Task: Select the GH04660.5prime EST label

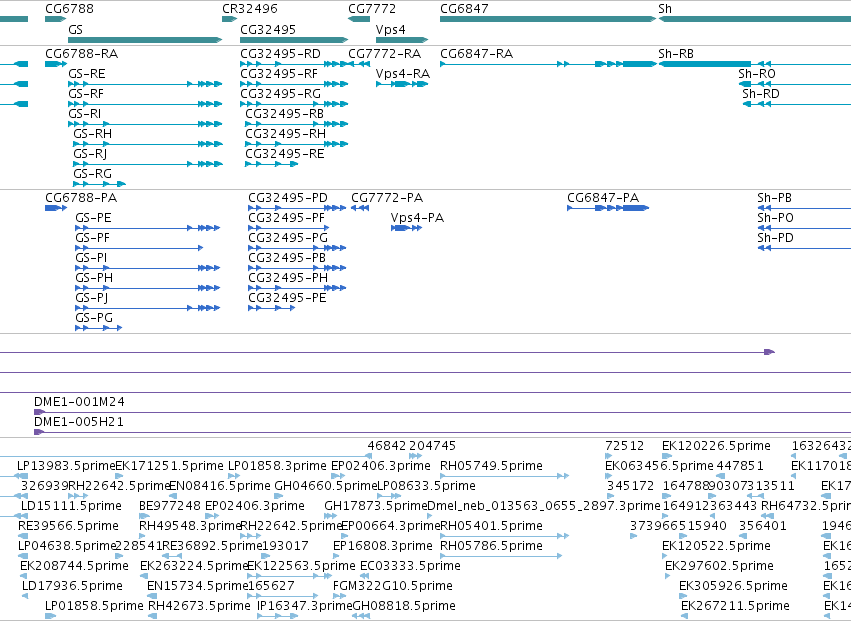Action: (326, 486)
